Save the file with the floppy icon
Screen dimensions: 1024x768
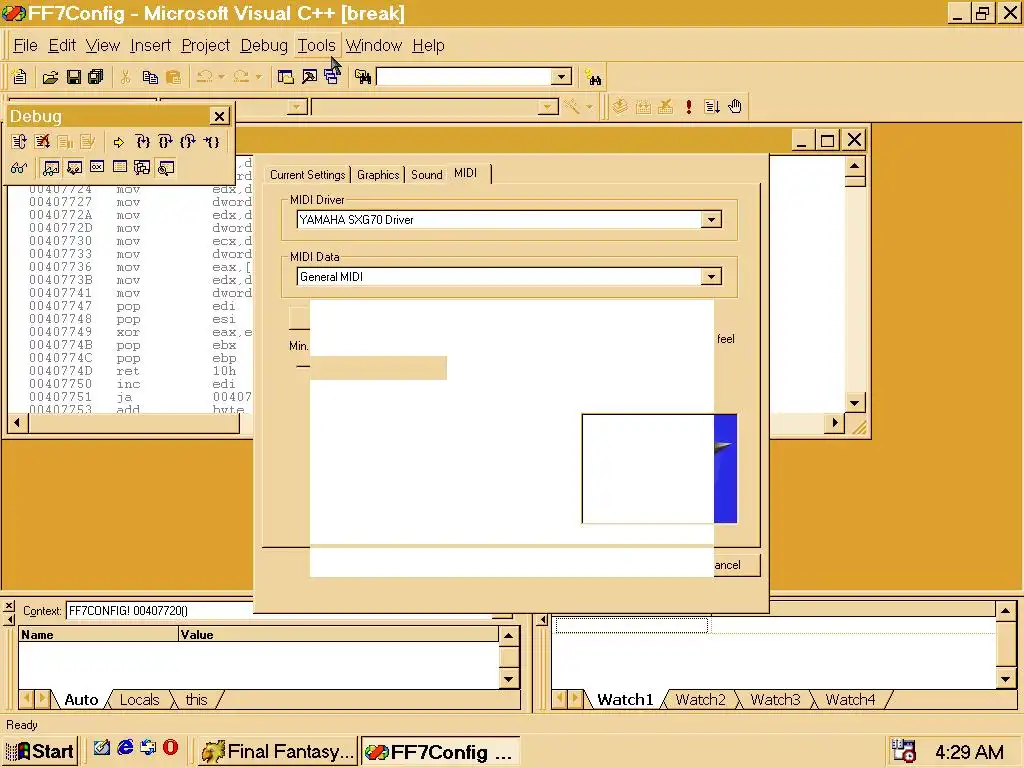click(74, 77)
